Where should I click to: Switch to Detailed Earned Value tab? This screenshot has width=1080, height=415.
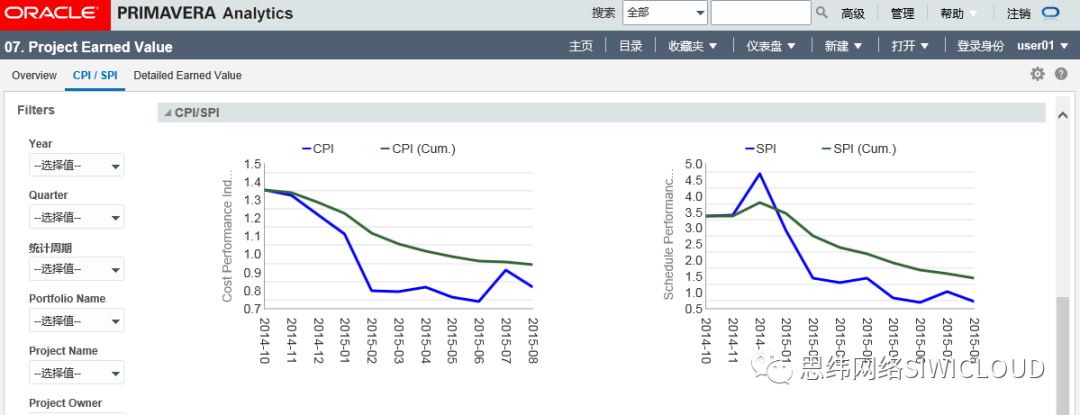(187, 75)
